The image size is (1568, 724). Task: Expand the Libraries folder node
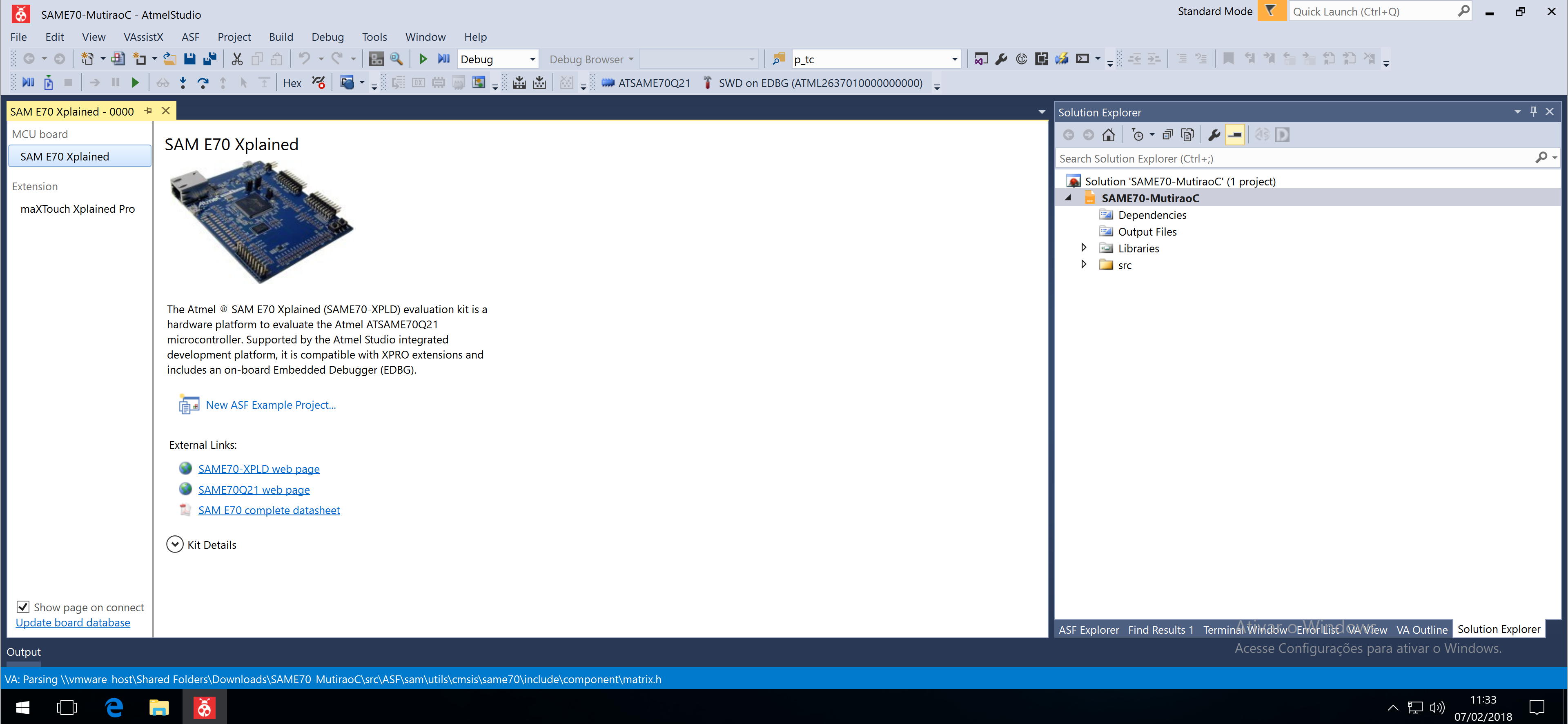pyautogui.click(x=1083, y=248)
